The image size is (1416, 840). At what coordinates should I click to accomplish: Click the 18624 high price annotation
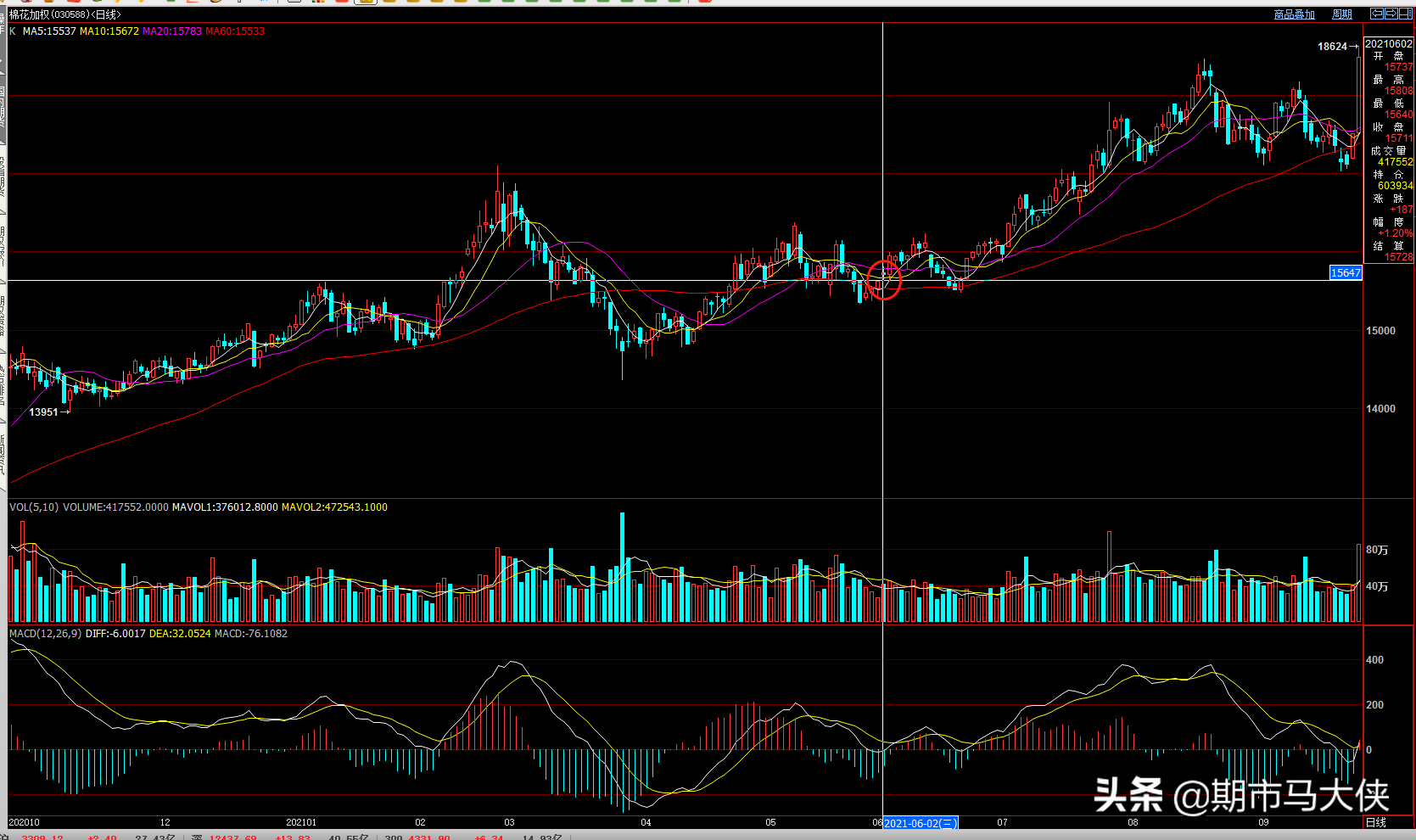pyautogui.click(x=1332, y=47)
